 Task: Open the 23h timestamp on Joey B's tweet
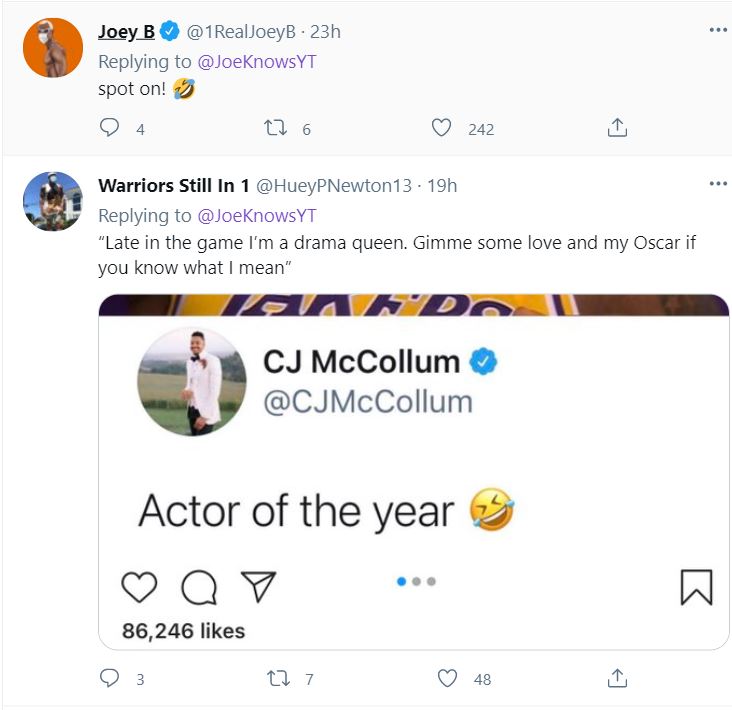click(325, 31)
